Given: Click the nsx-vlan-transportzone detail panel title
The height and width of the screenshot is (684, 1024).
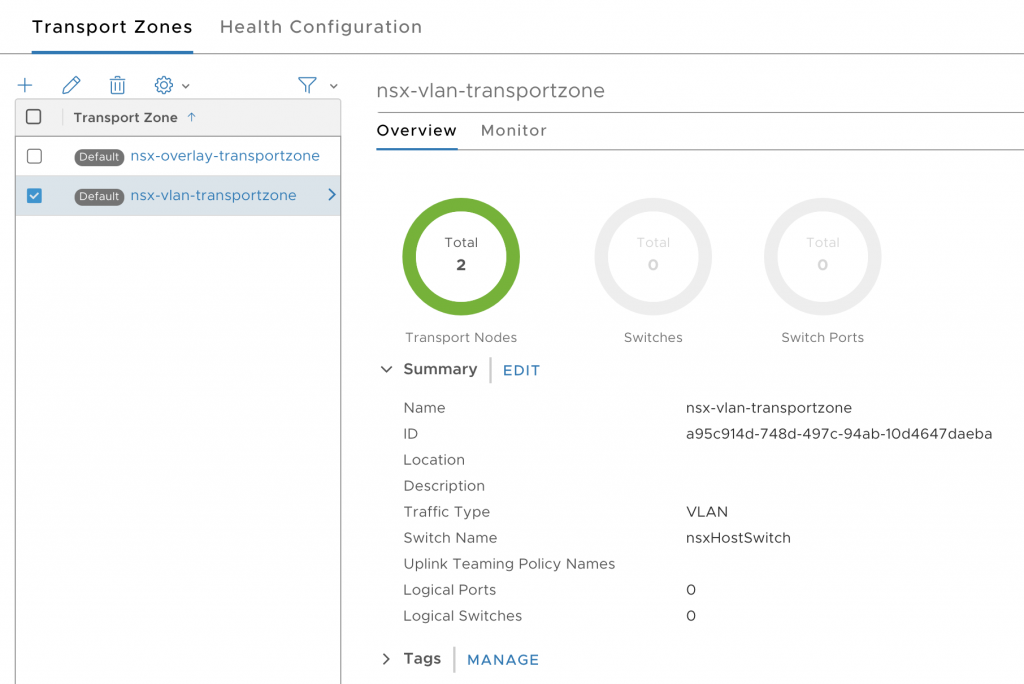Looking at the screenshot, I should tap(490, 90).
